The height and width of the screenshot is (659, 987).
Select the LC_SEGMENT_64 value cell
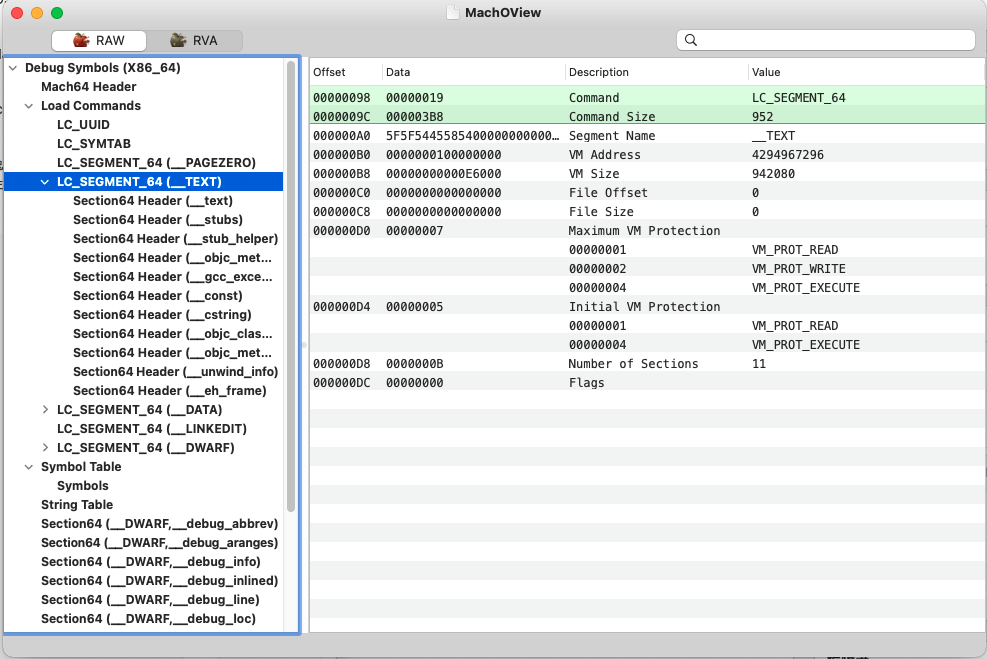[798, 98]
